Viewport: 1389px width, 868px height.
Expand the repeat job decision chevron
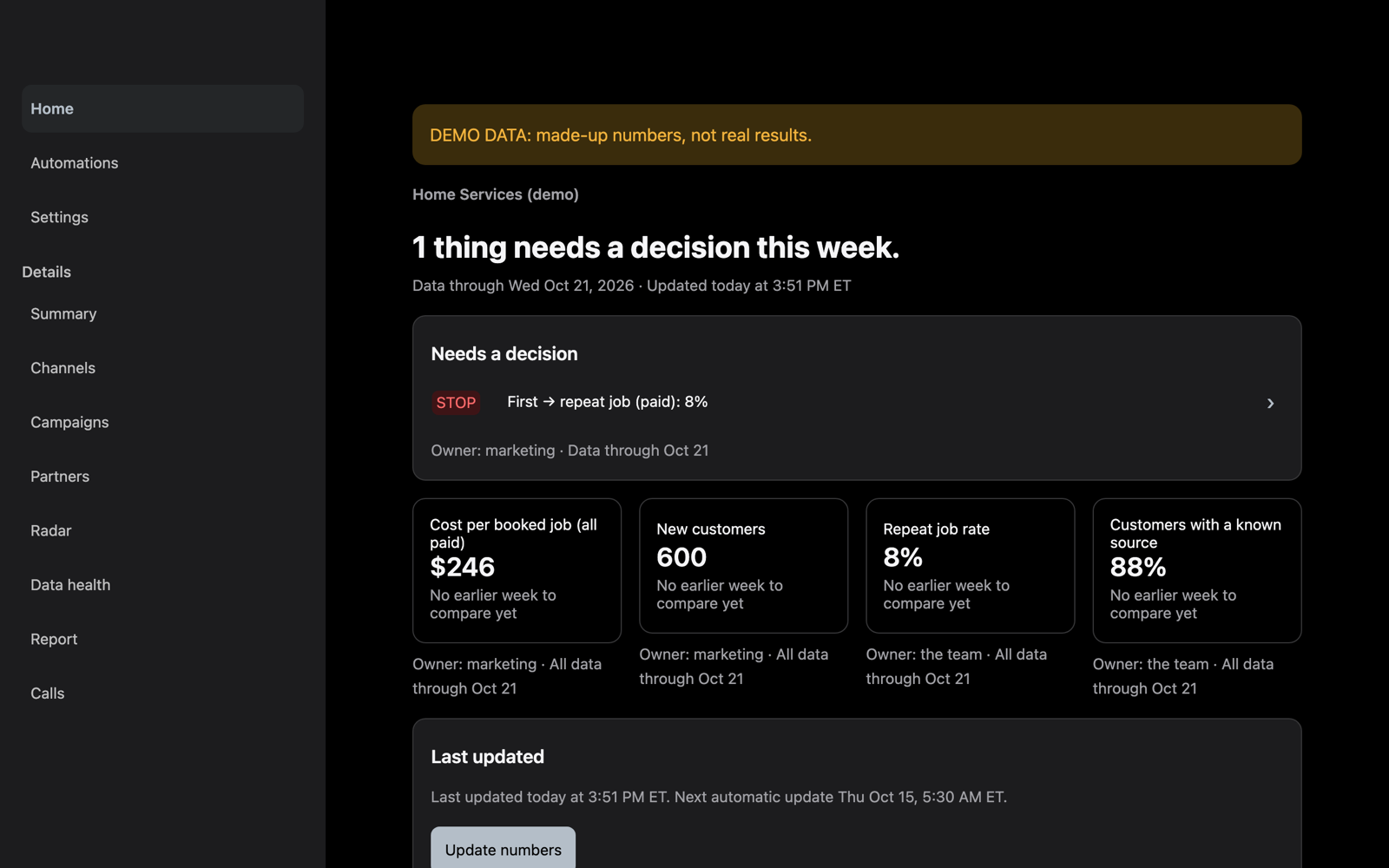pos(1270,403)
